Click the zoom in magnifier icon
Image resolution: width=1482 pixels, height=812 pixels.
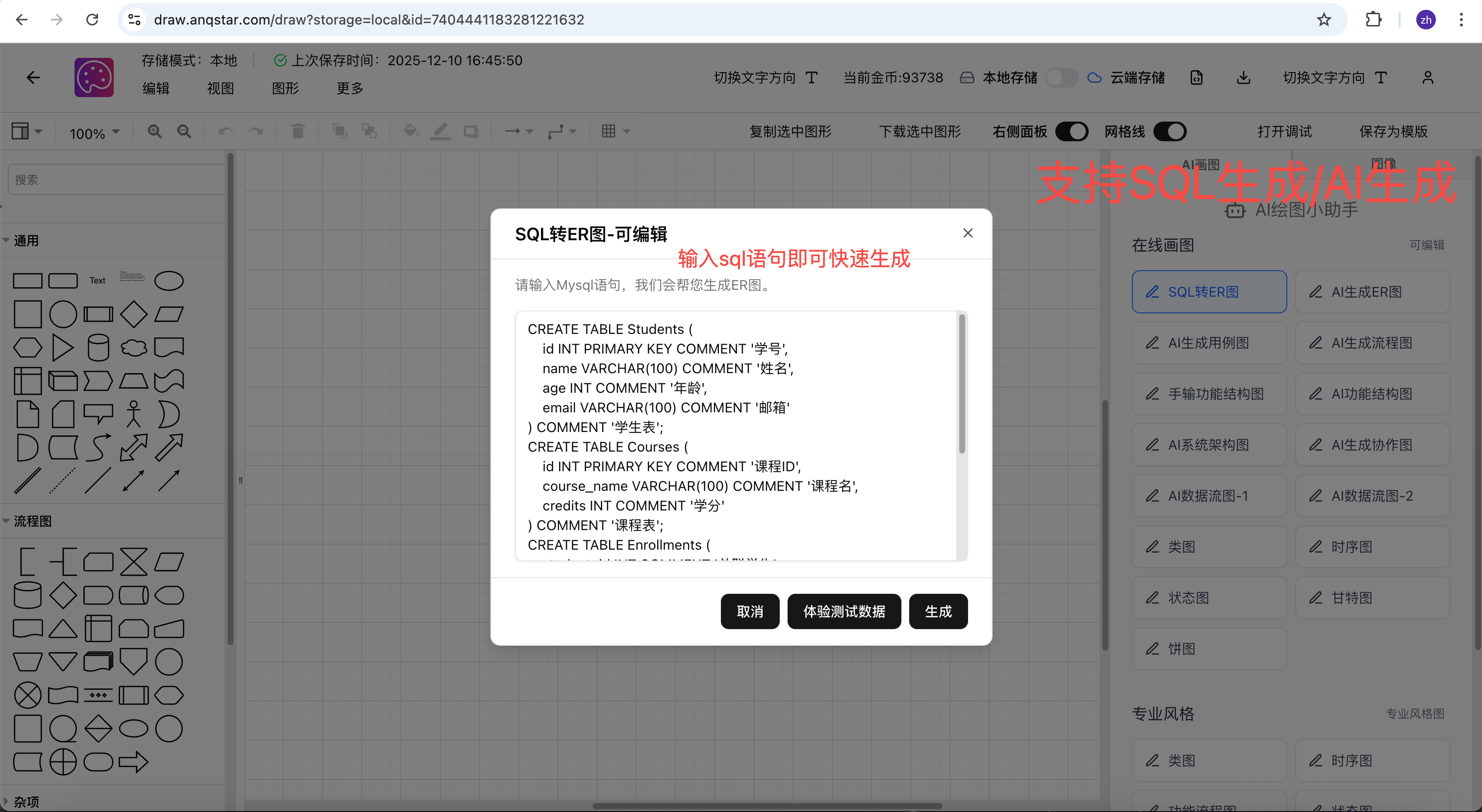[154, 132]
